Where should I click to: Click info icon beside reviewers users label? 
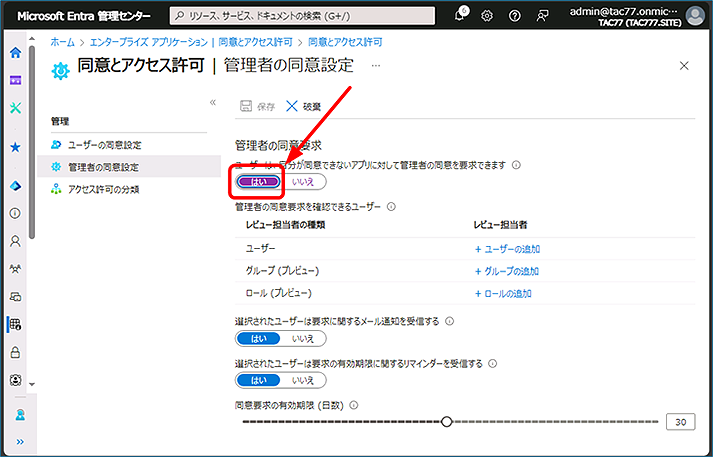pos(391,207)
